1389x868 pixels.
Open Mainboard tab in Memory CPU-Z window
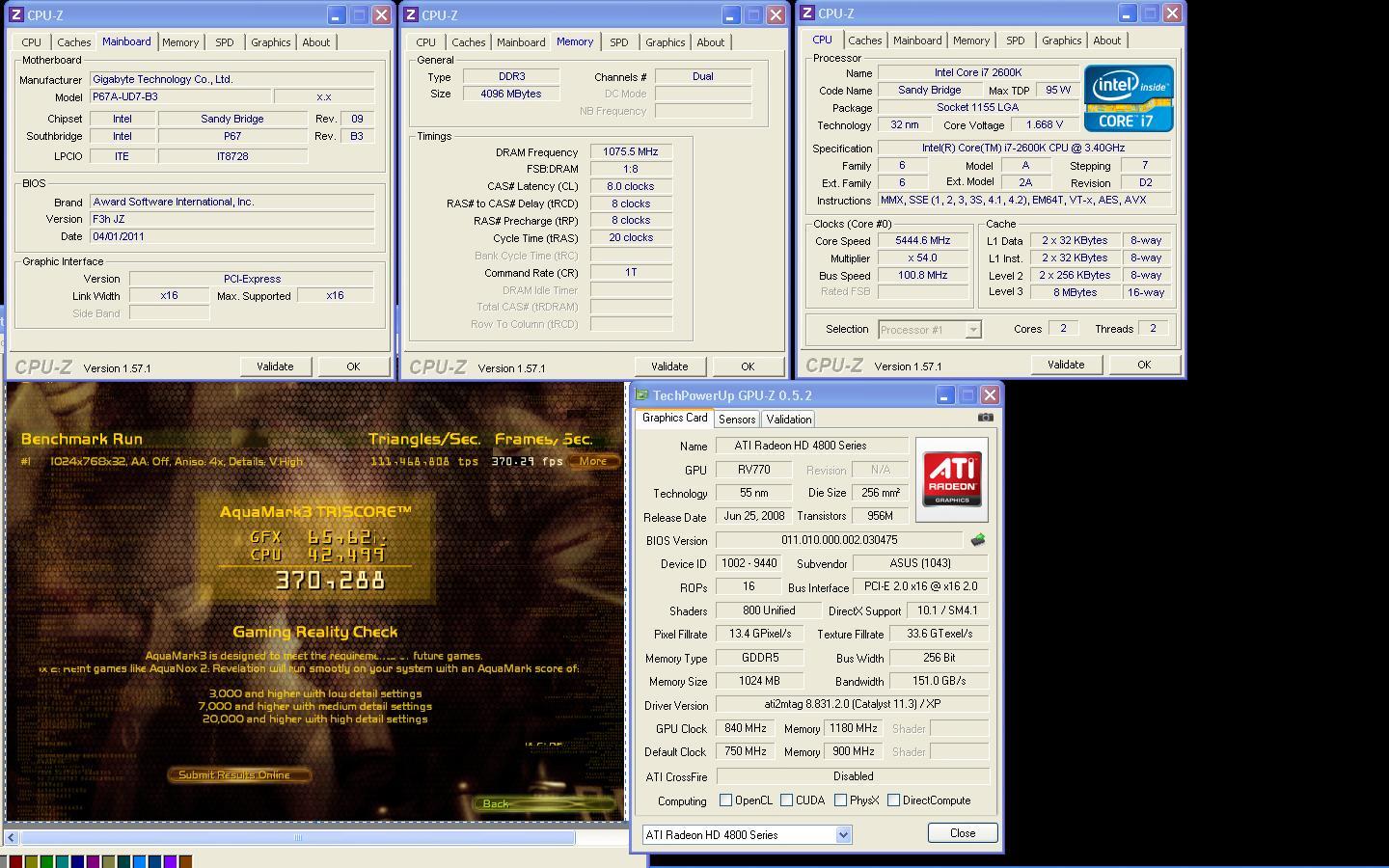click(521, 42)
